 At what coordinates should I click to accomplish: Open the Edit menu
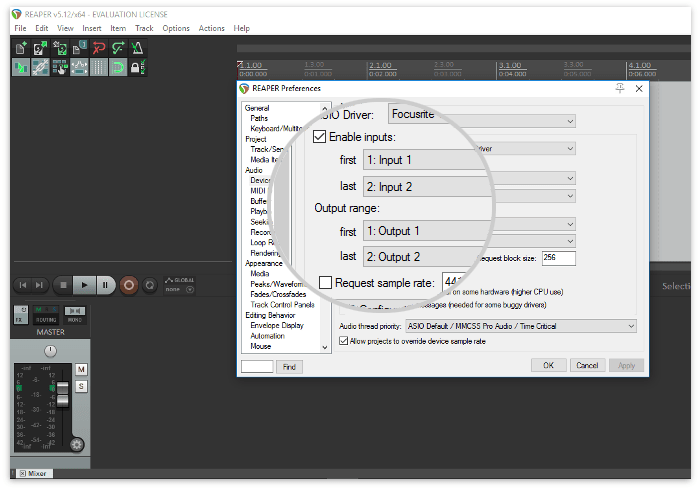[42, 28]
